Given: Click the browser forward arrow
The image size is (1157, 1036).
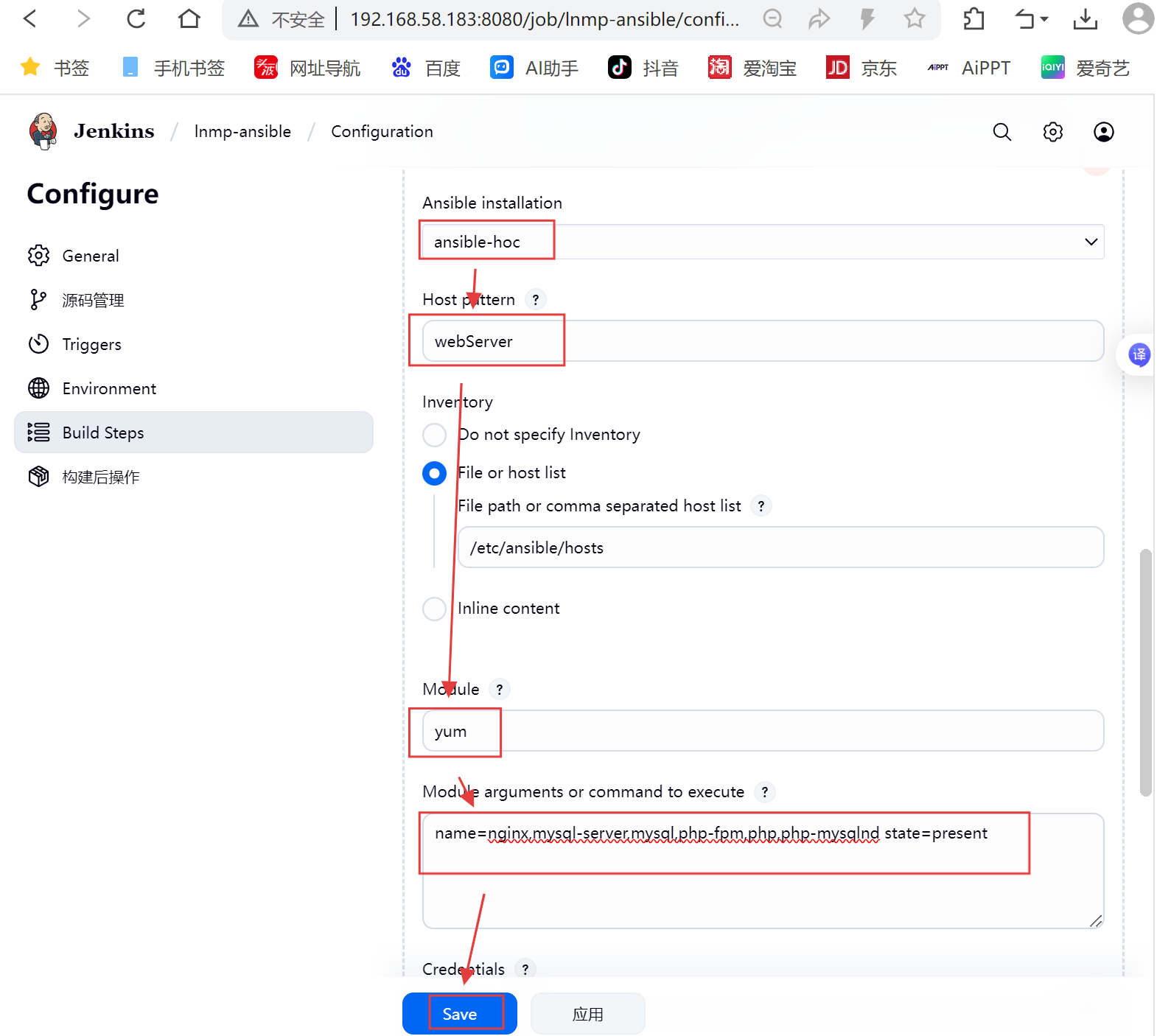Looking at the screenshot, I should [83, 18].
